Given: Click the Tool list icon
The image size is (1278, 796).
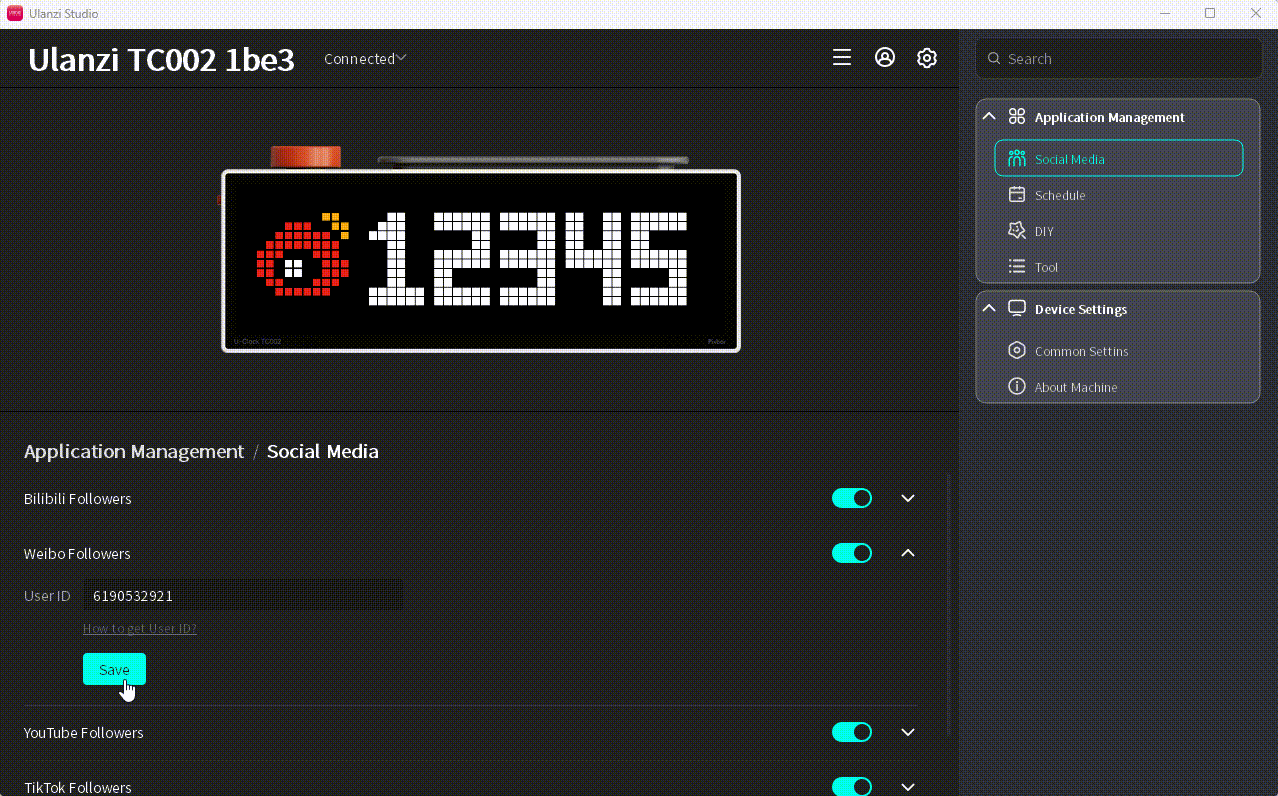Looking at the screenshot, I should click(x=1017, y=267).
